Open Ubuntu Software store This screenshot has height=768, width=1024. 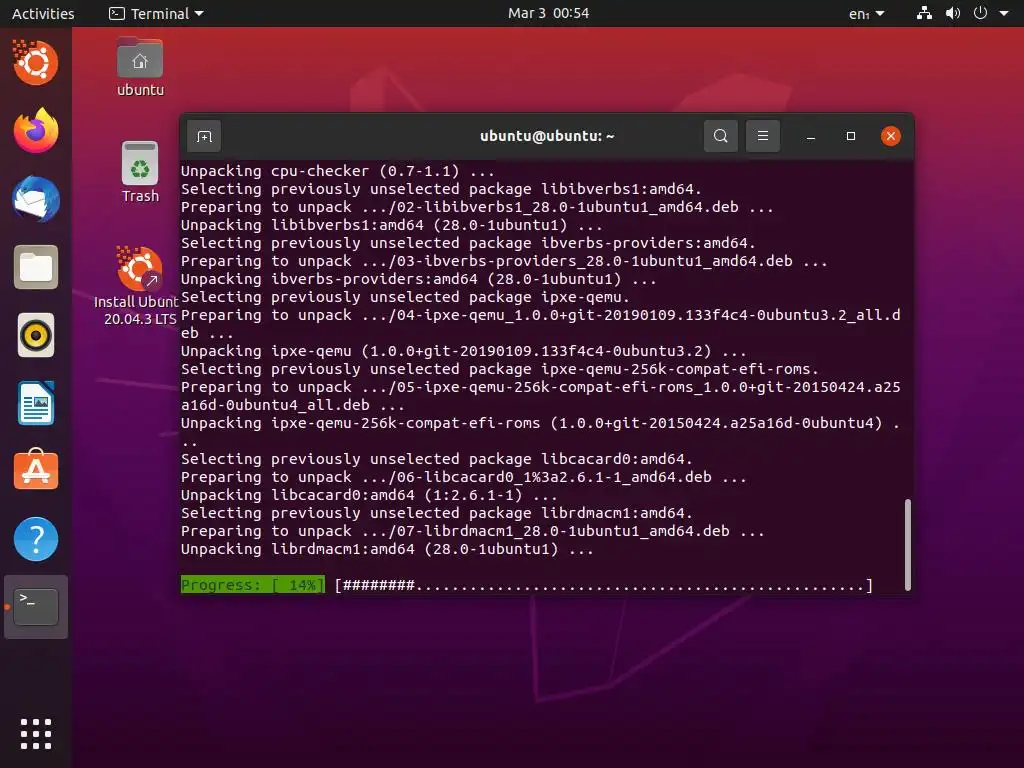coord(36,470)
